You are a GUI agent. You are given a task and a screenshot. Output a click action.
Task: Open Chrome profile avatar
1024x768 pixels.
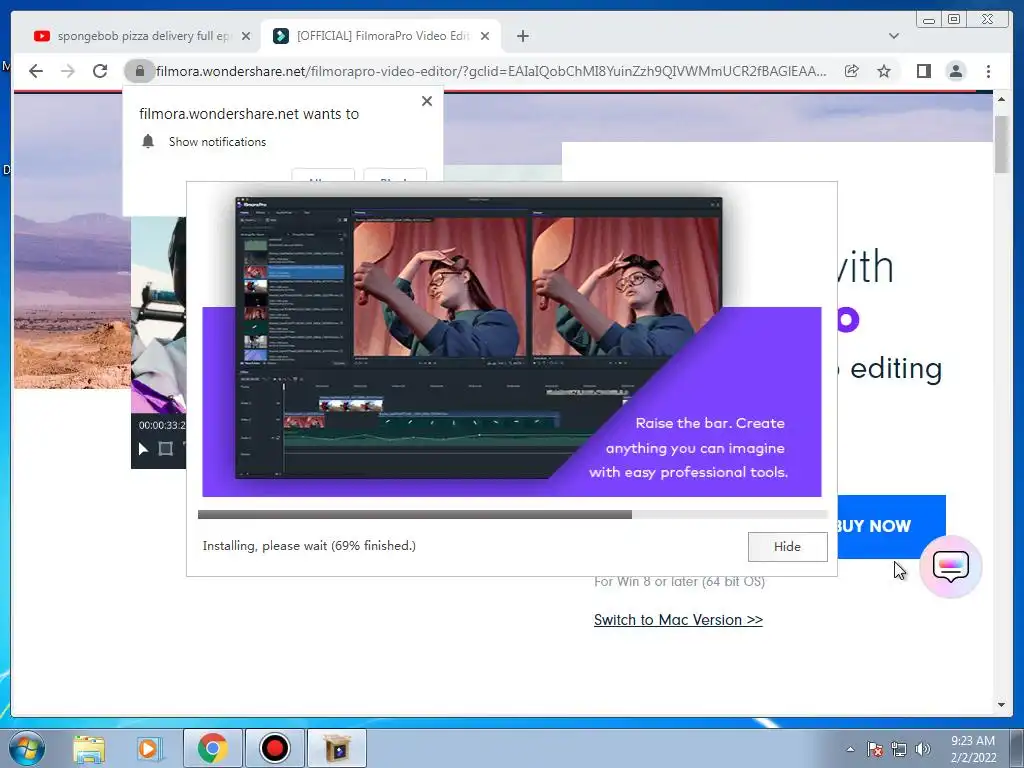coord(955,71)
